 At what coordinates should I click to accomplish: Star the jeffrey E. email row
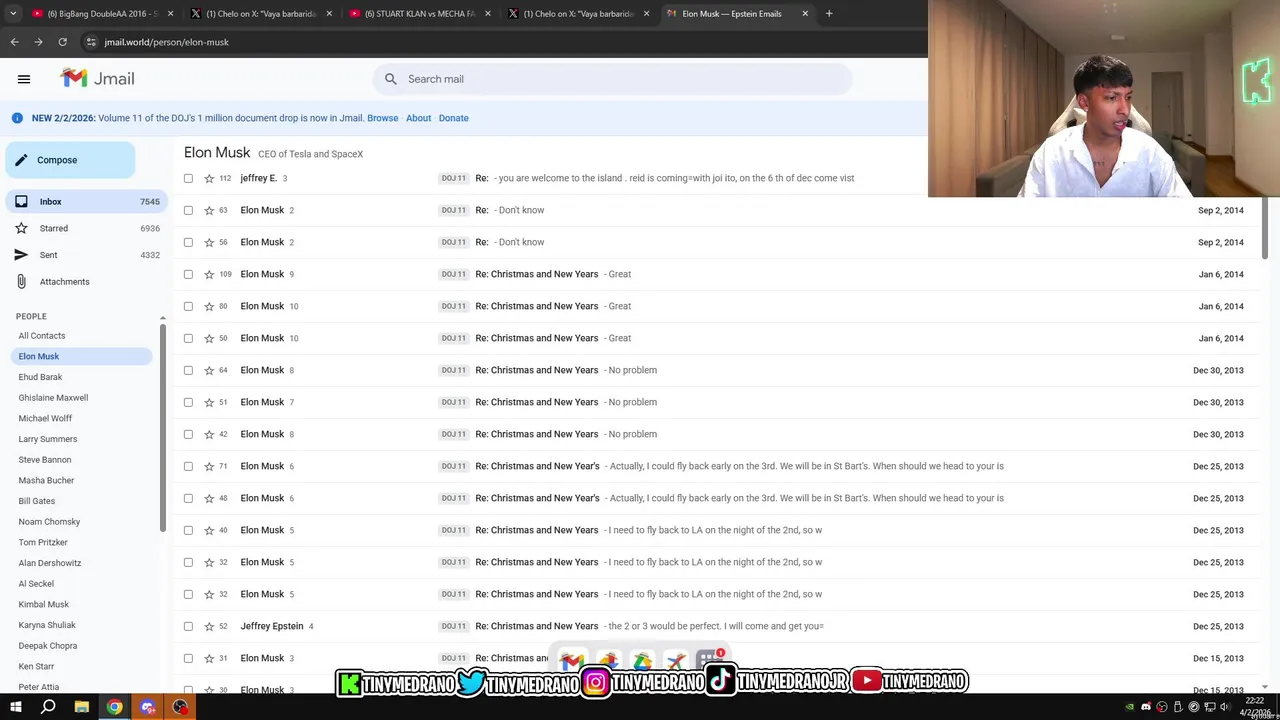(209, 178)
